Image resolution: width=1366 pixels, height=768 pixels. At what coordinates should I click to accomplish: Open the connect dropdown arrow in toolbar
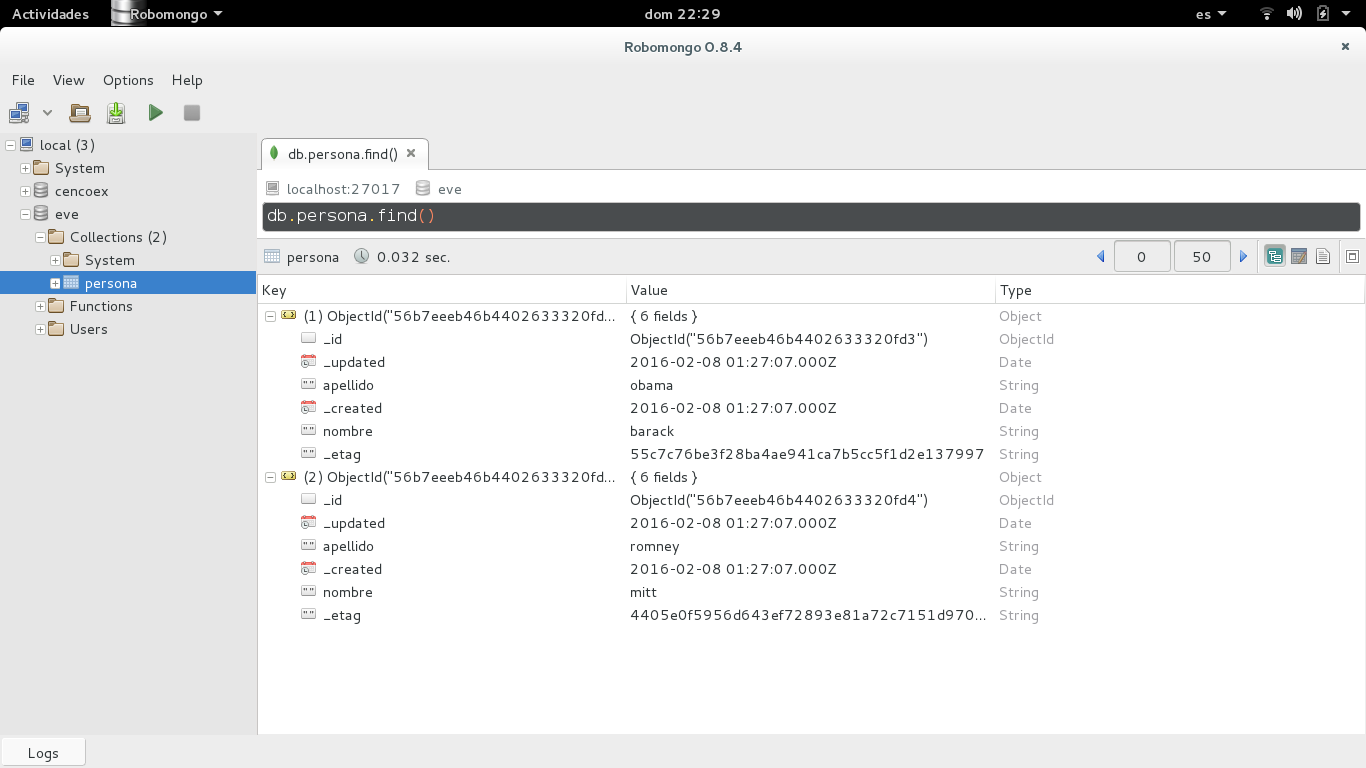point(47,113)
